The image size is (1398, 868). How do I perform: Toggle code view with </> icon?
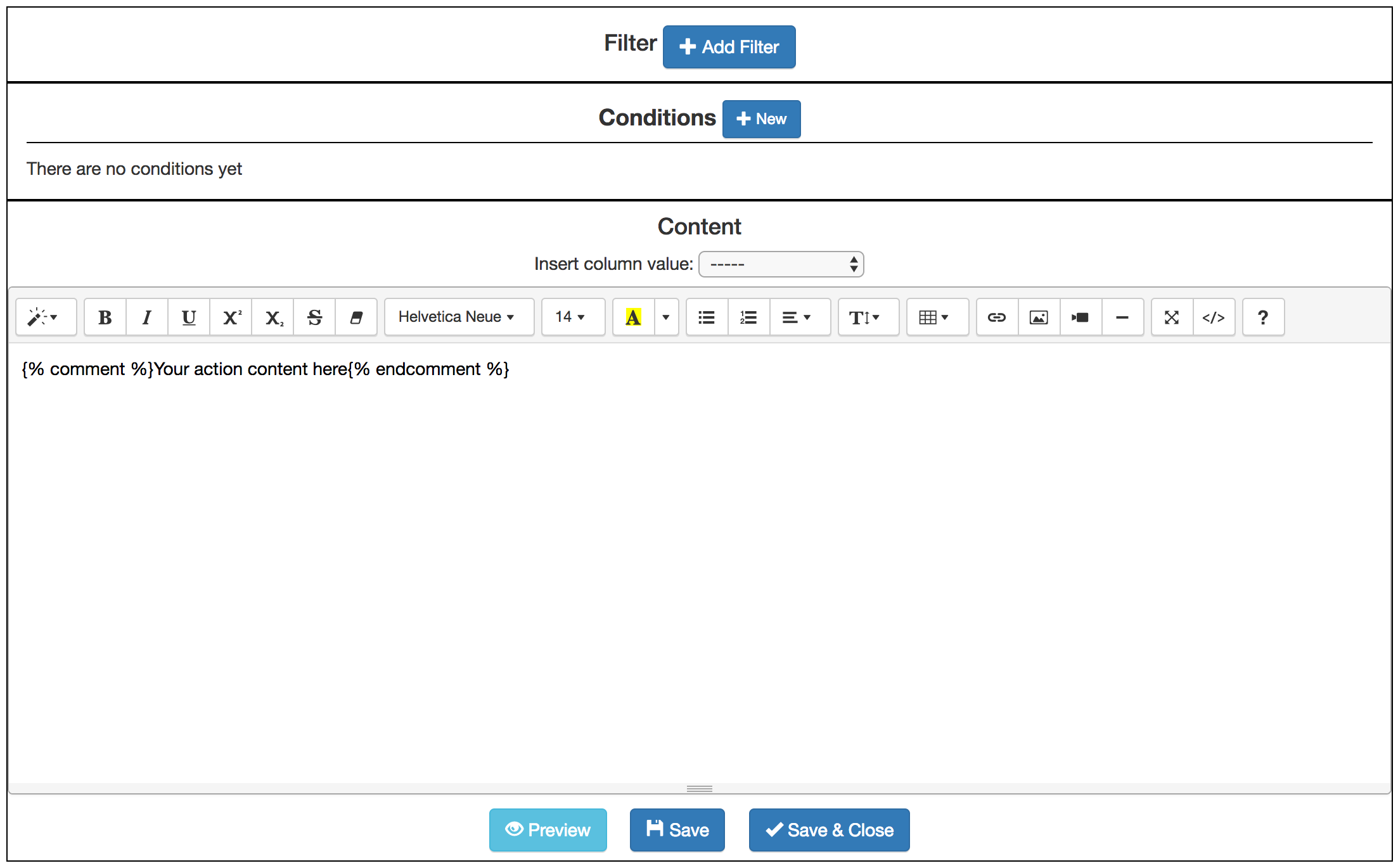coord(1214,317)
